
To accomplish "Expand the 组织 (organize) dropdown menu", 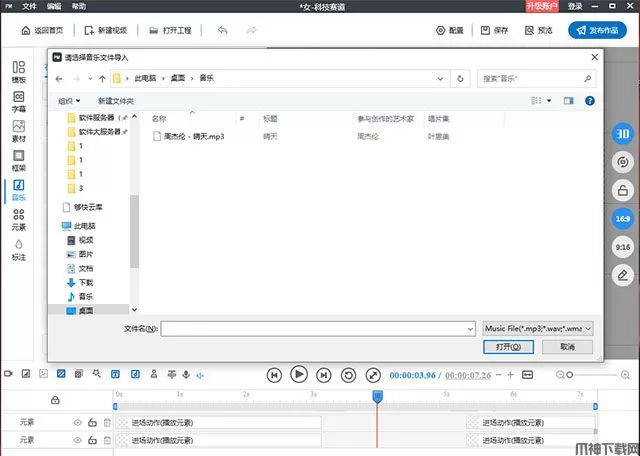I will coord(69,101).
